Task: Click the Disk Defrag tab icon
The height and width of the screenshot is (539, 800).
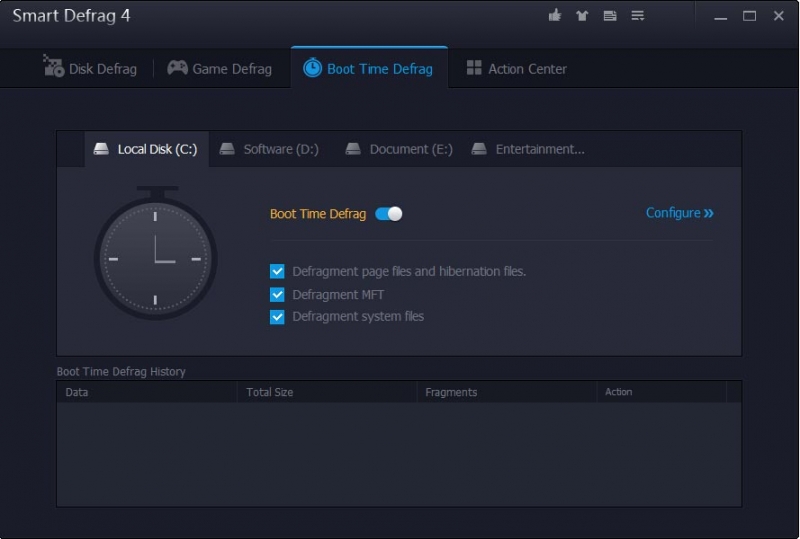Action: point(54,66)
